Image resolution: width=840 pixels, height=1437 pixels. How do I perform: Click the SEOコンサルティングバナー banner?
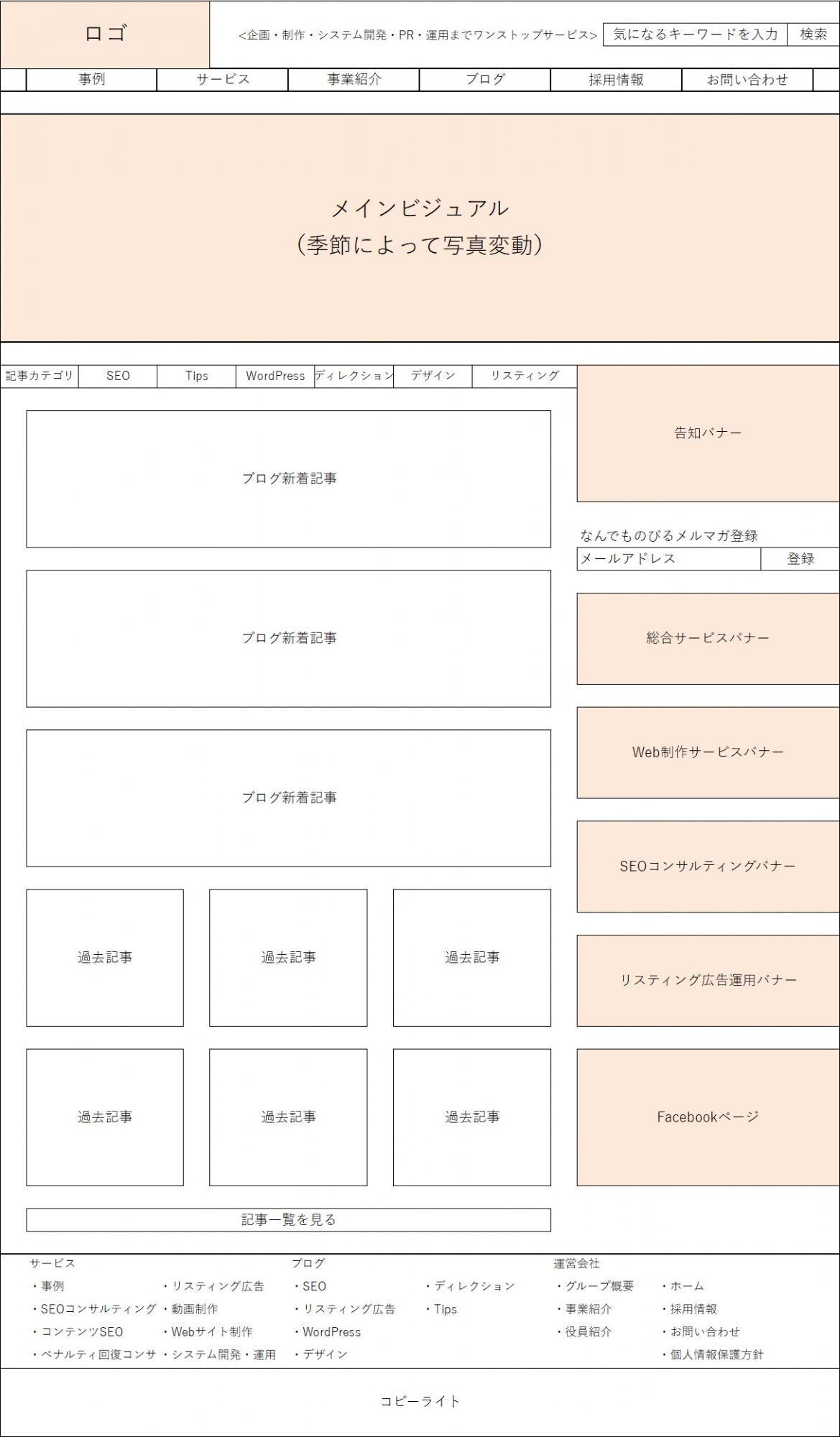(x=708, y=867)
